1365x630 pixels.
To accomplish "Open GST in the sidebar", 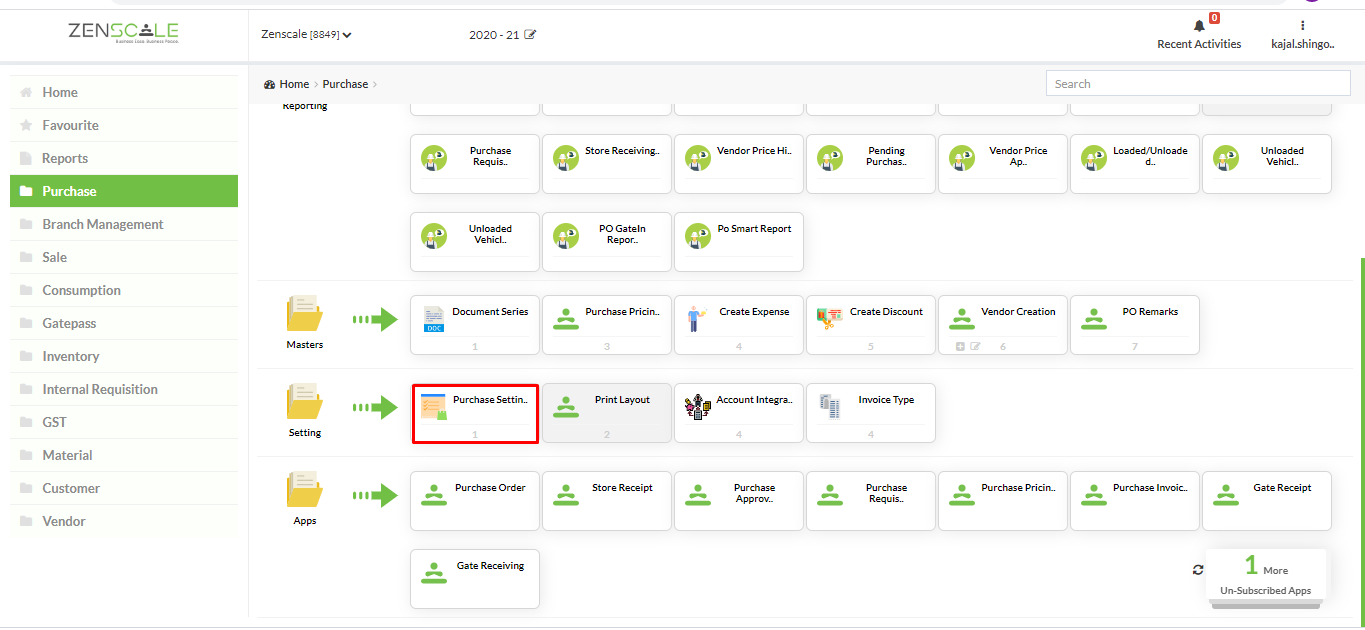I will click(124, 422).
